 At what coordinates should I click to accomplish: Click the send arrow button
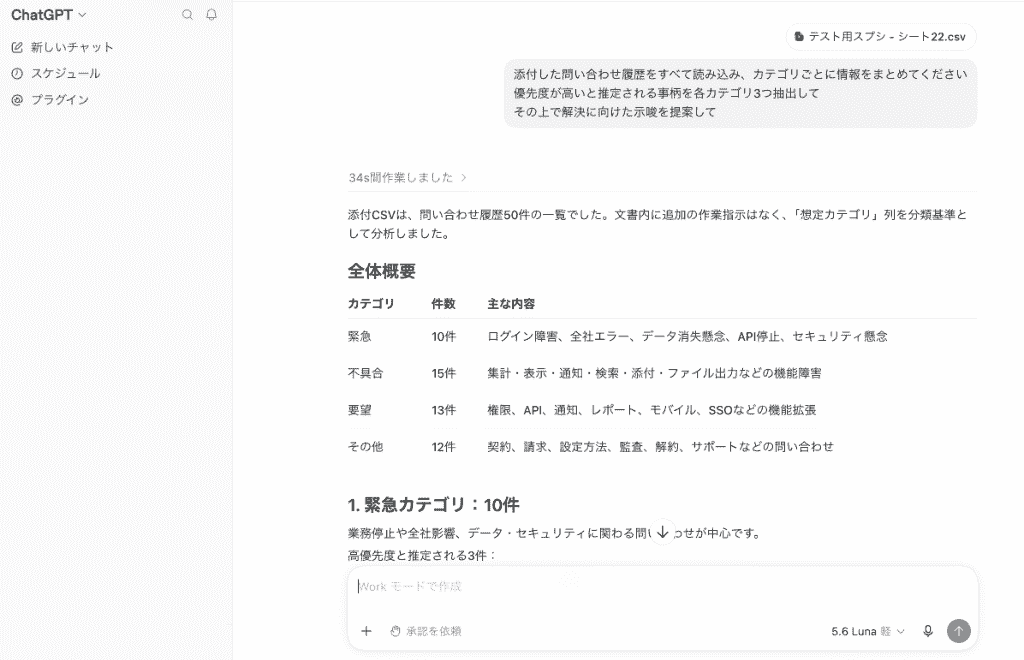tap(959, 631)
